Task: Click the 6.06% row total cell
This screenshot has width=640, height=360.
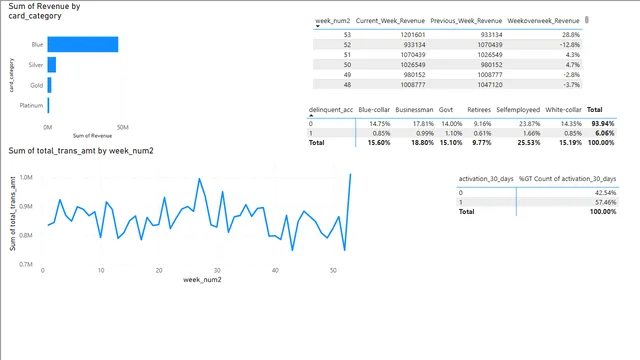Action: [x=604, y=133]
